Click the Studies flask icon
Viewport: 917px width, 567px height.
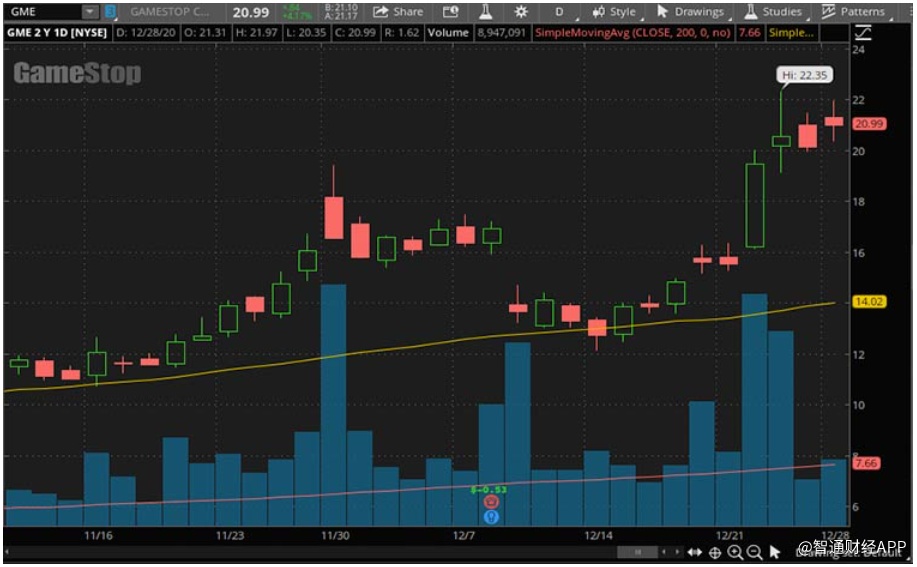click(x=751, y=12)
